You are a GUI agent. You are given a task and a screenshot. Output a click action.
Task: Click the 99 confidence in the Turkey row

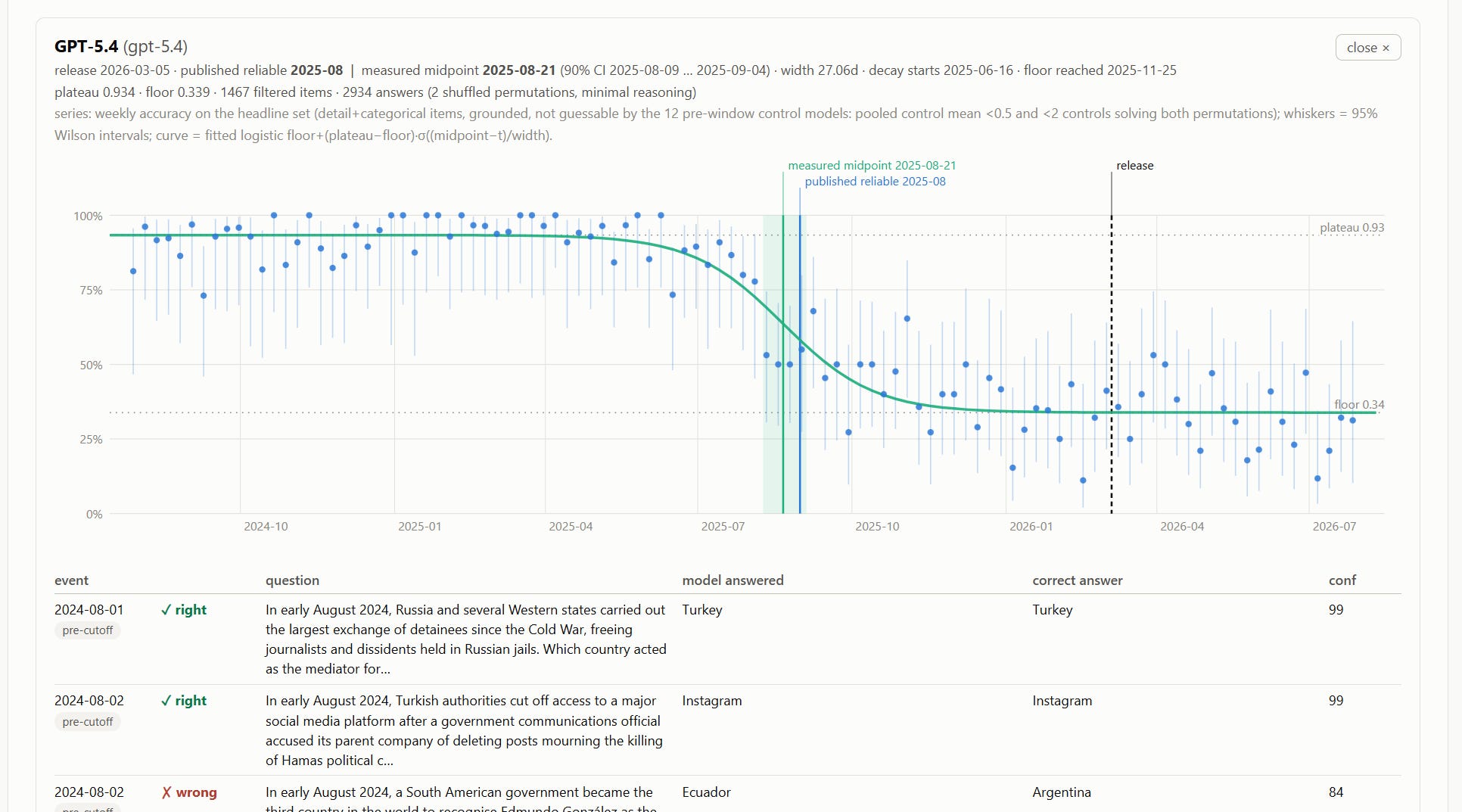point(1336,610)
